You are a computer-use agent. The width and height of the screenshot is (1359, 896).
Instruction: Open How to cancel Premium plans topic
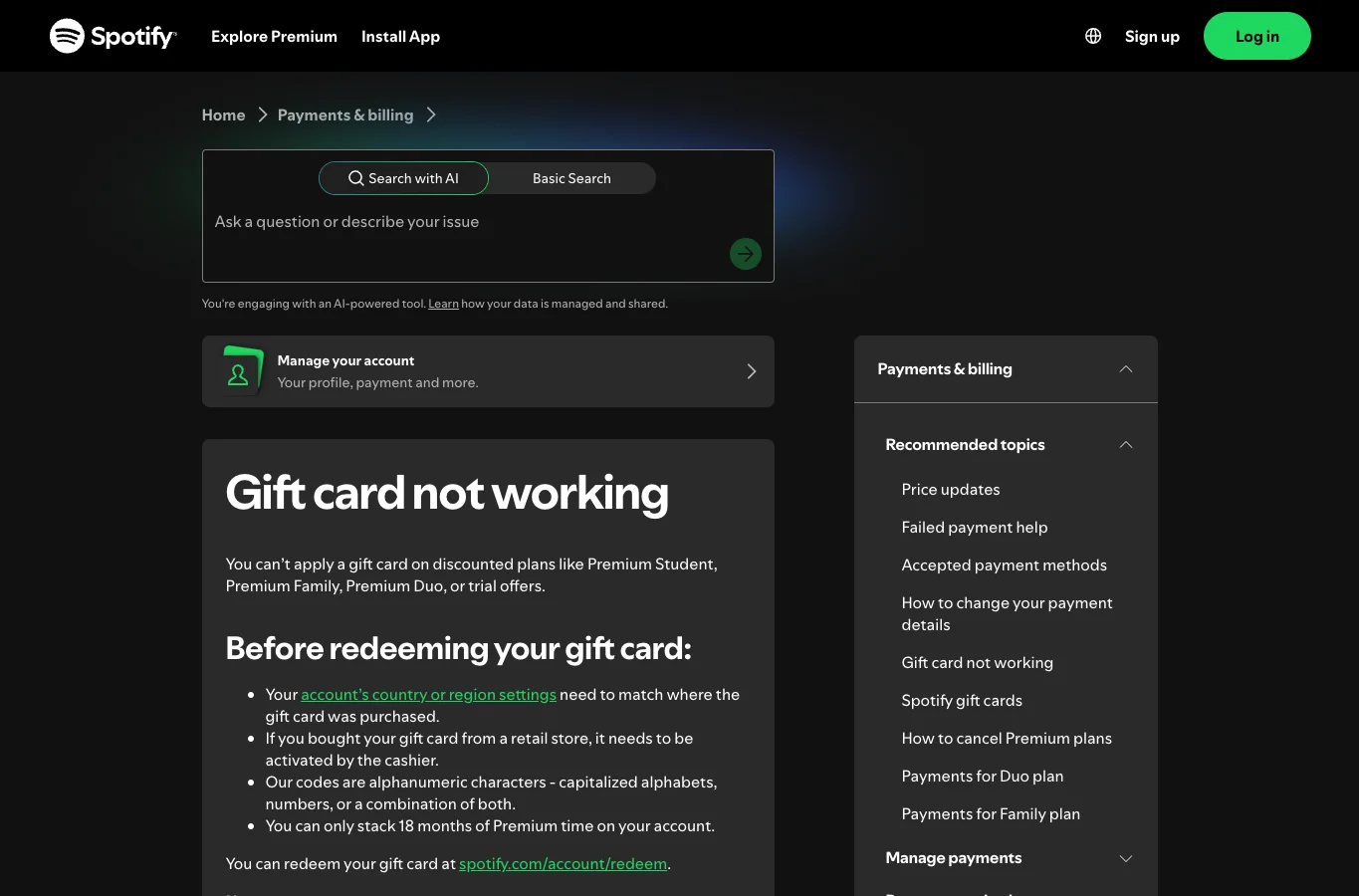click(x=1007, y=738)
